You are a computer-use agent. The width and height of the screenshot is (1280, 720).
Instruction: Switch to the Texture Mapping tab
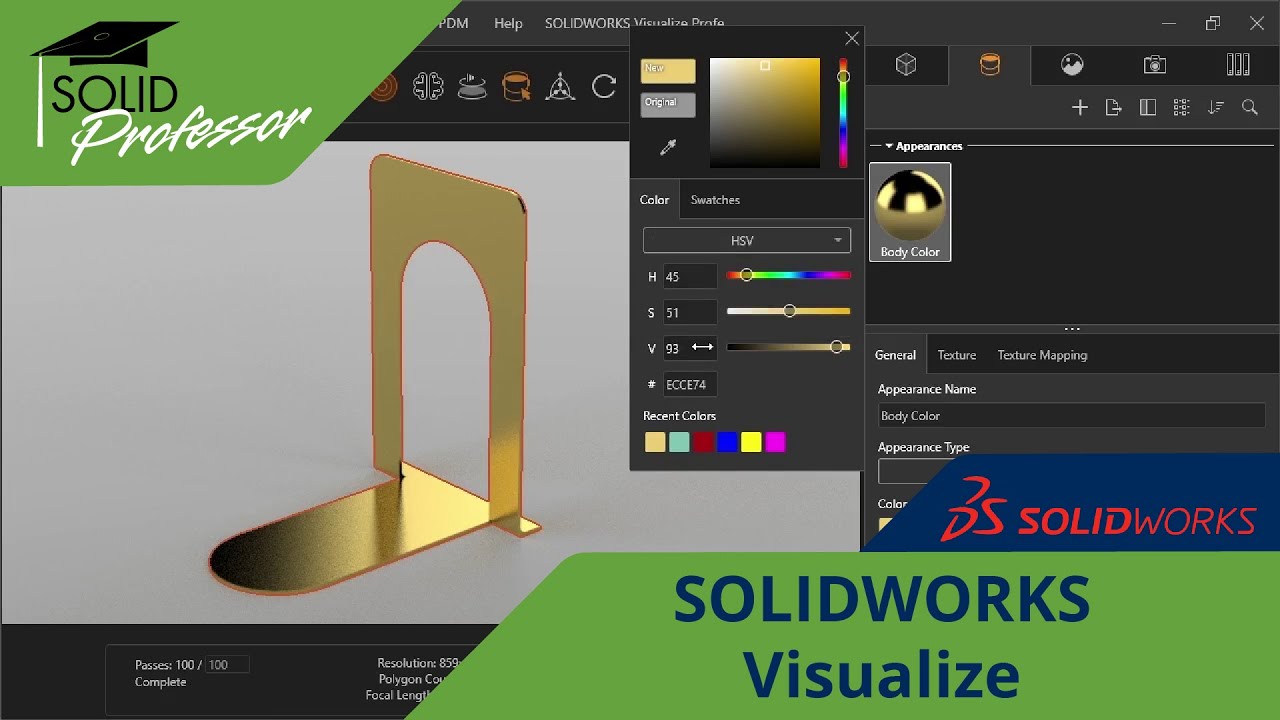[x=1042, y=355]
